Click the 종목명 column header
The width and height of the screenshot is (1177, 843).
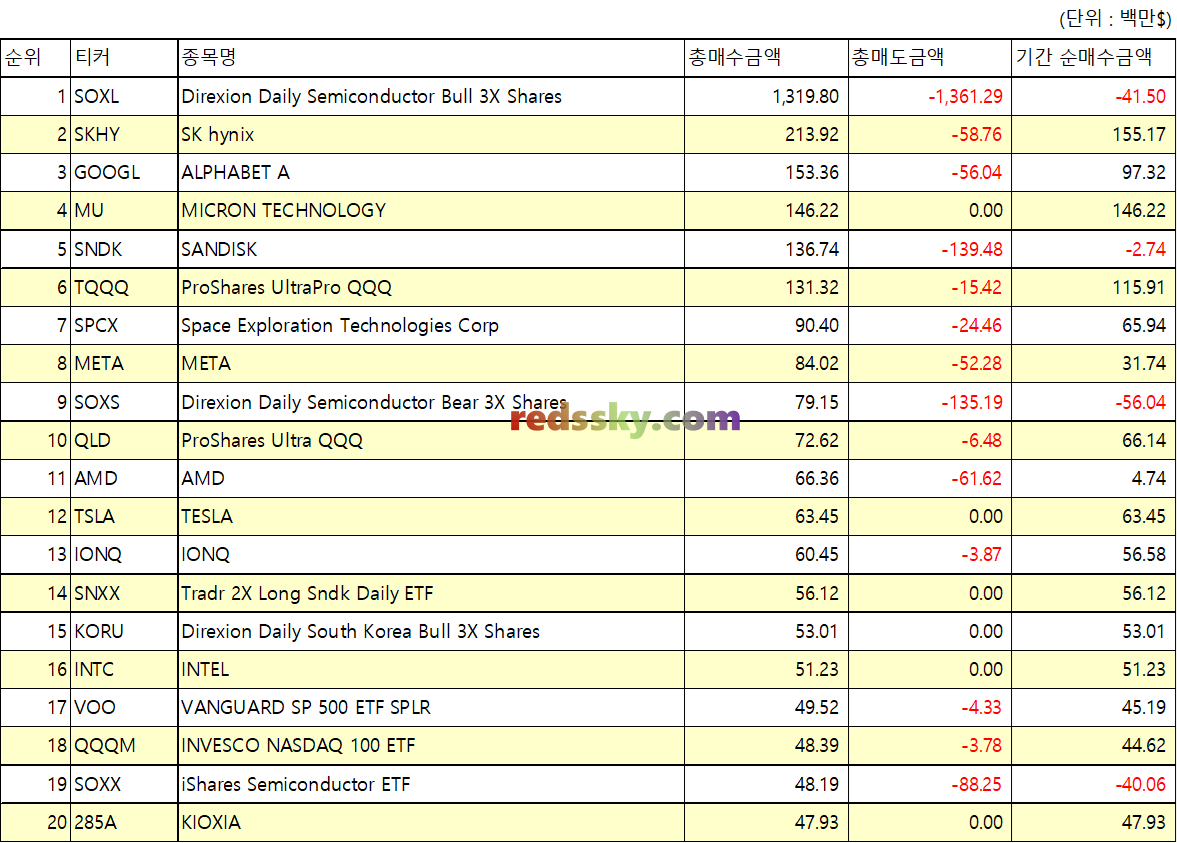tap(431, 58)
